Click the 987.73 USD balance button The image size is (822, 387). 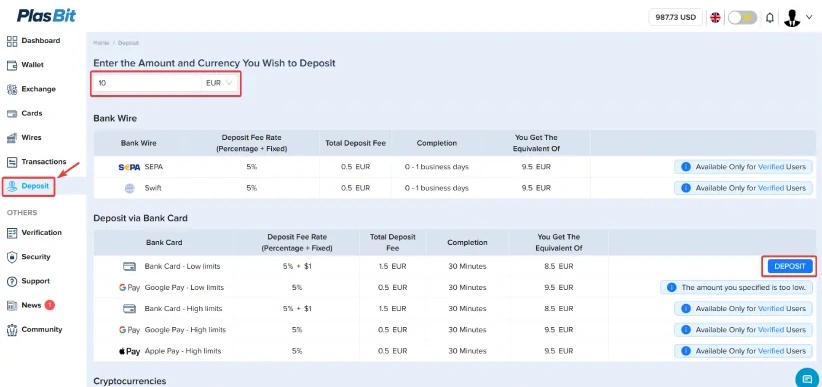pyautogui.click(x=675, y=17)
